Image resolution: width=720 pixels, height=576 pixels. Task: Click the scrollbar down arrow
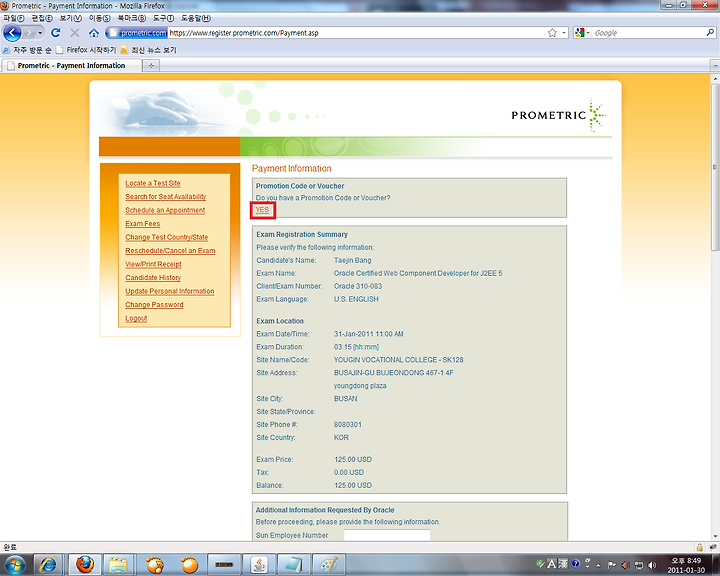click(x=715, y=536)
